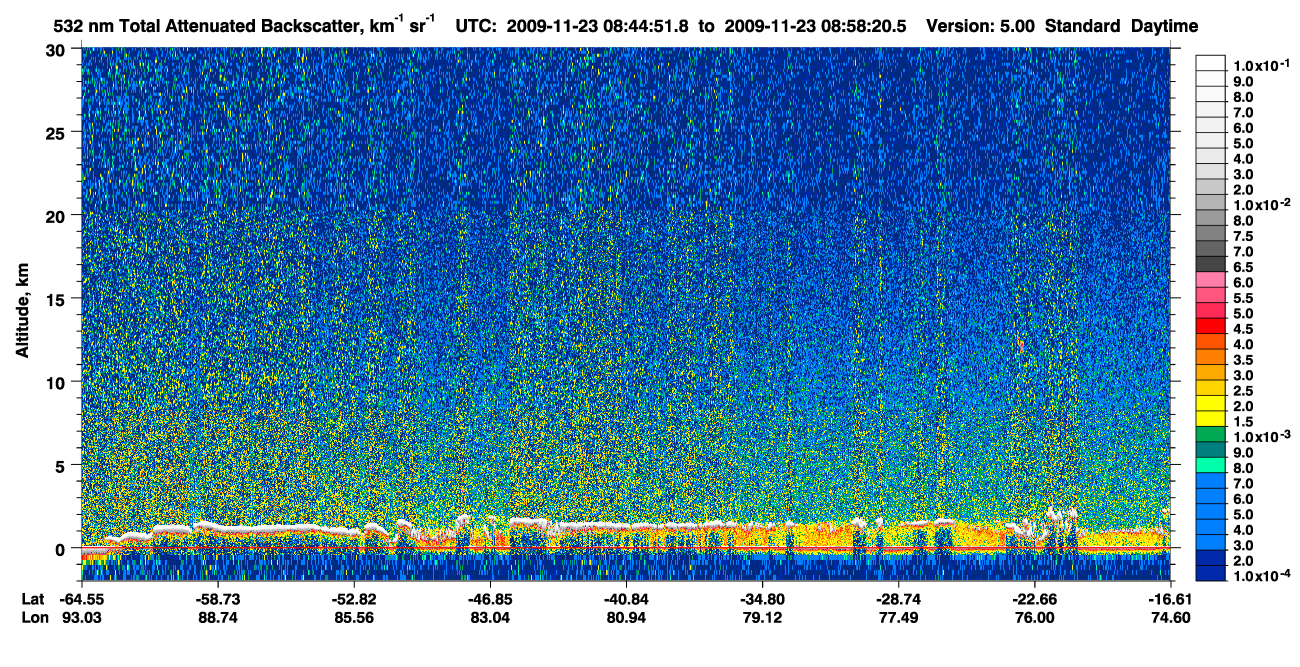Click the latitude value '-22.66'

coord(1034,598)
